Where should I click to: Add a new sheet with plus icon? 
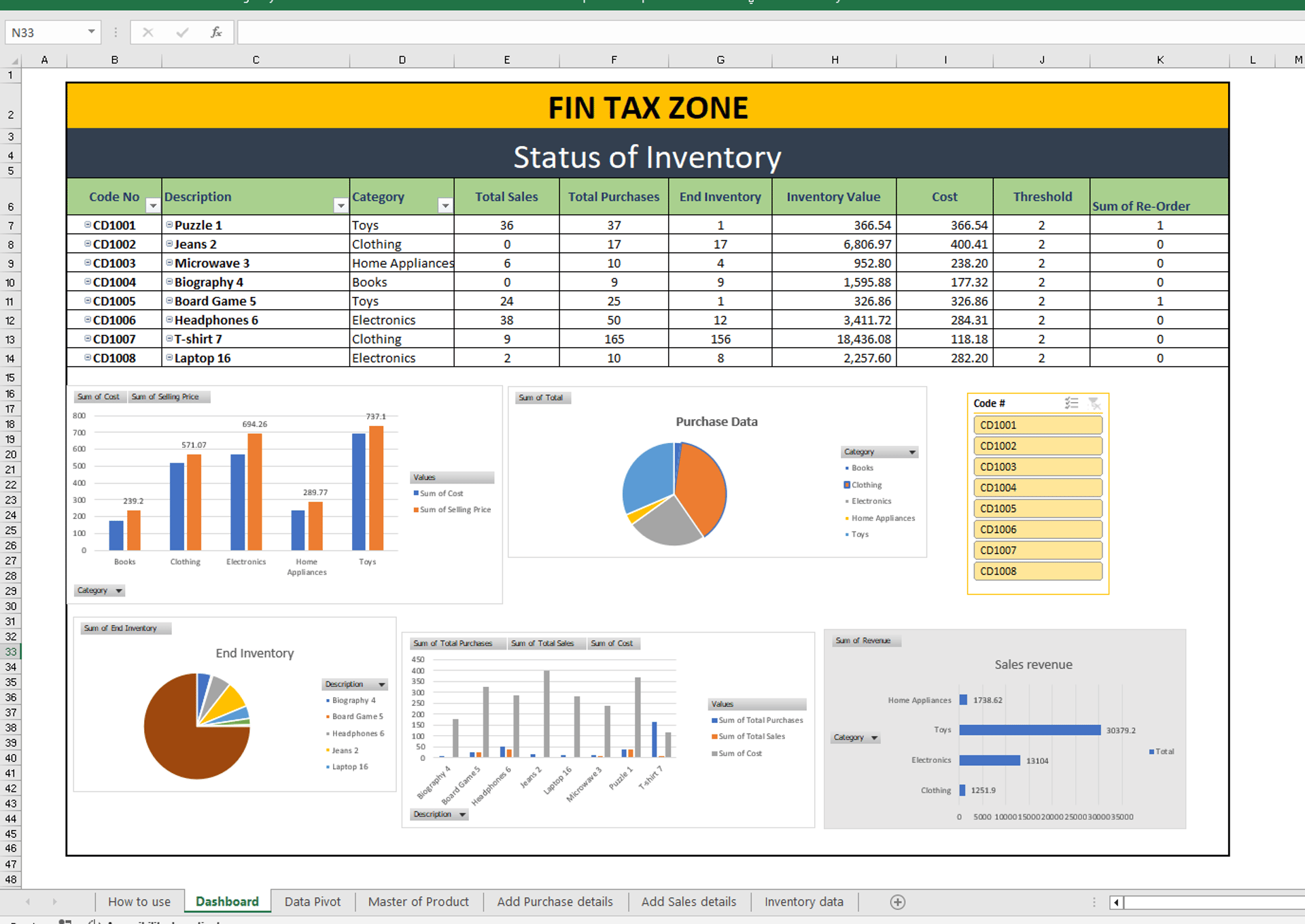[897, 902]
